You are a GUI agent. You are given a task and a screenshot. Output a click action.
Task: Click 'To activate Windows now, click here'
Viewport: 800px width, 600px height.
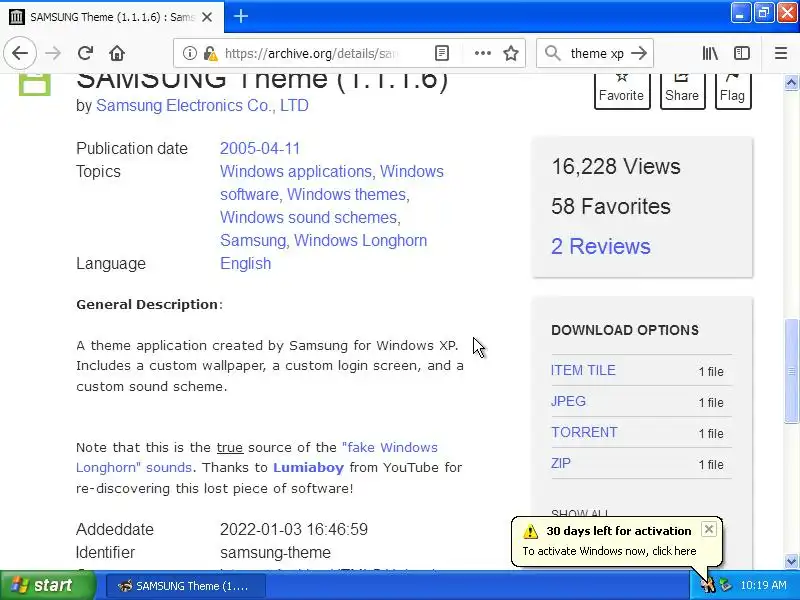609,551
